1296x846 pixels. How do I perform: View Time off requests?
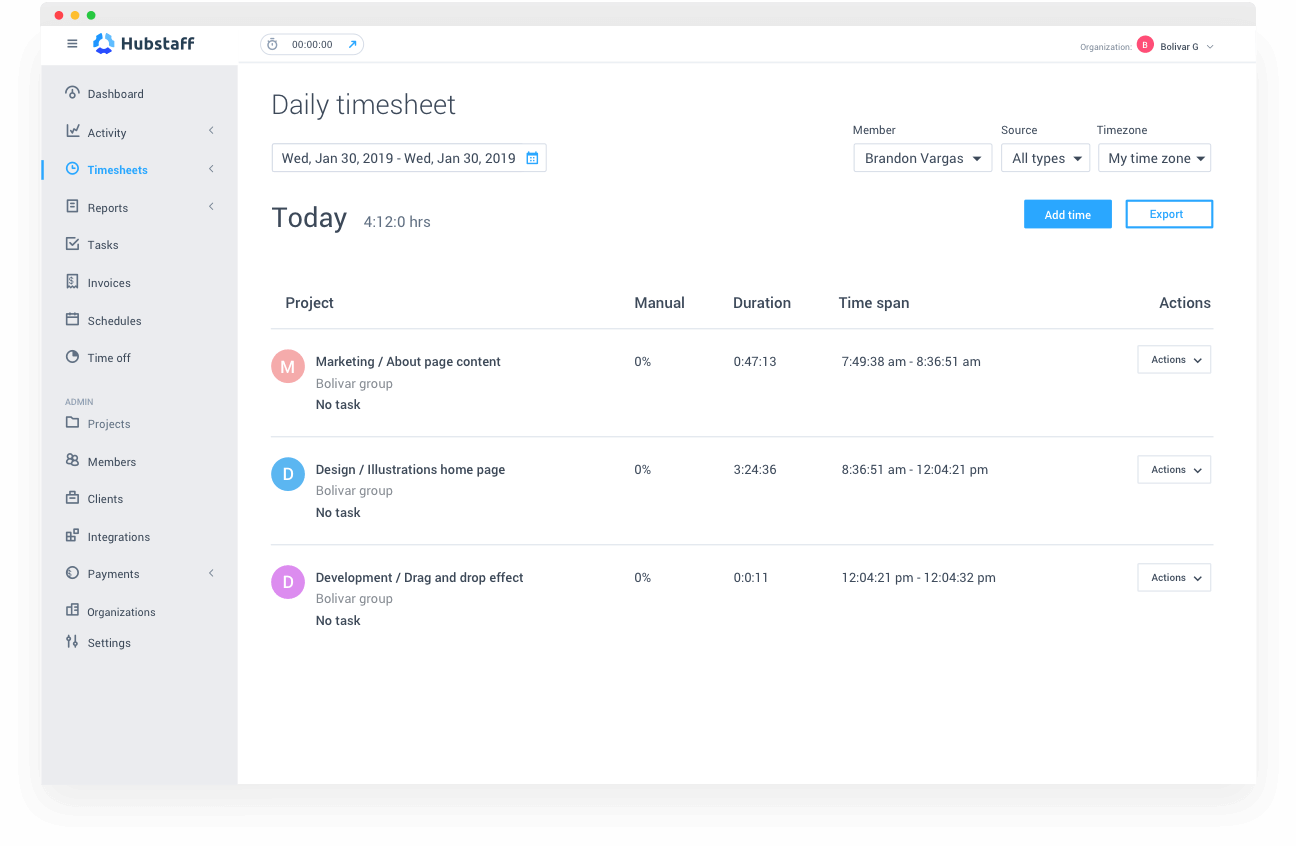click(108, 357)
